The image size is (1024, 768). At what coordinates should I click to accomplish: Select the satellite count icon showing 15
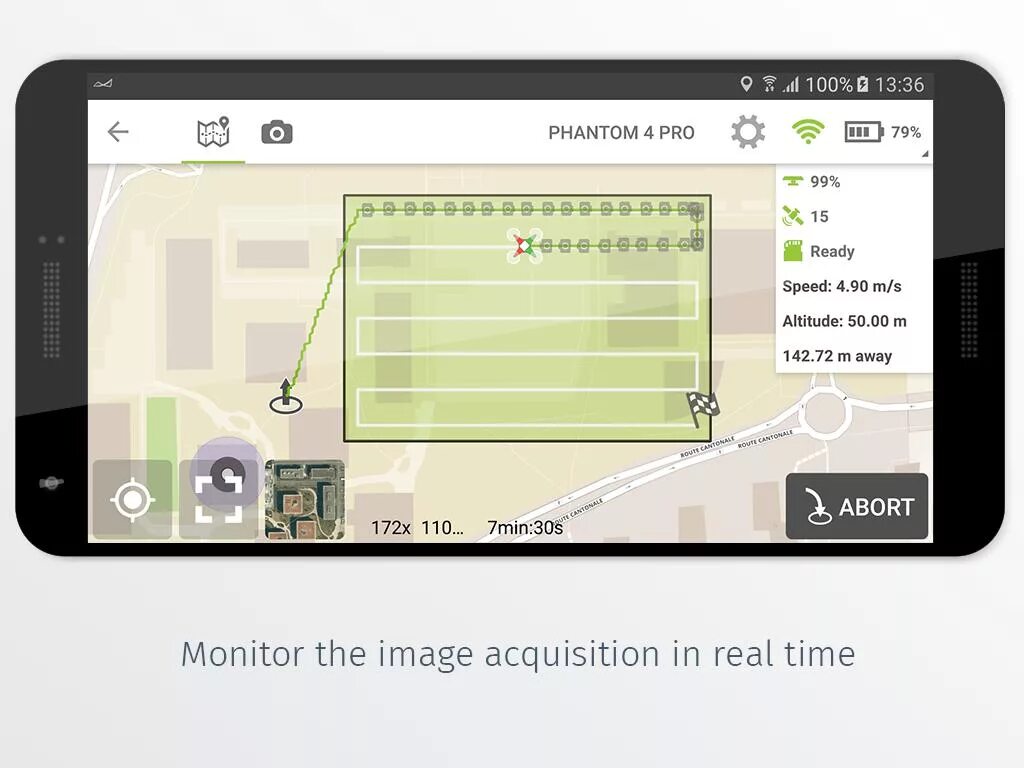click(793, 216)
